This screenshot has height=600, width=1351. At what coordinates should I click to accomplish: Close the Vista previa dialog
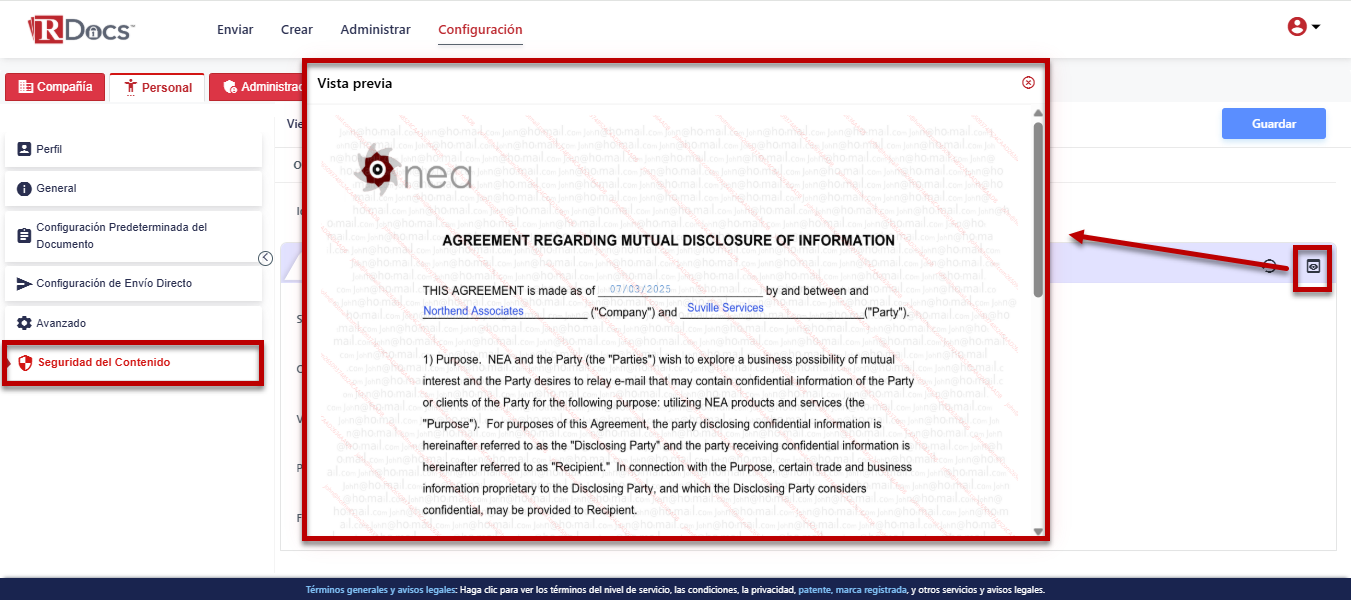(1028, 83)
